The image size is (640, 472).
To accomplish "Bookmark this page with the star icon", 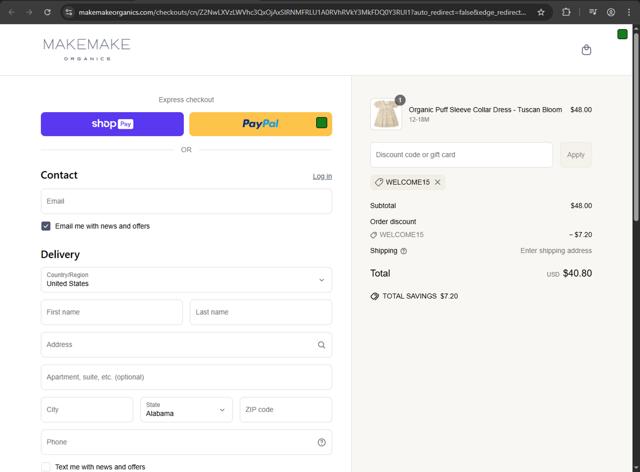I will tap(541, 12).
